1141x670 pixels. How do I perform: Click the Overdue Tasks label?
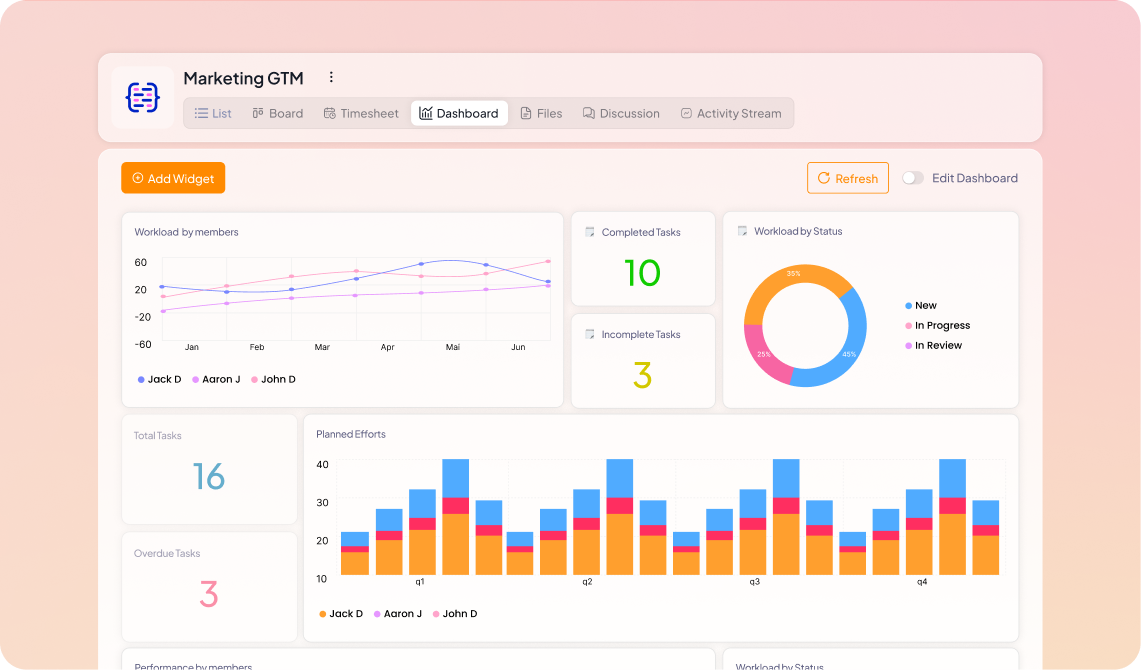[x=167, y=554]
